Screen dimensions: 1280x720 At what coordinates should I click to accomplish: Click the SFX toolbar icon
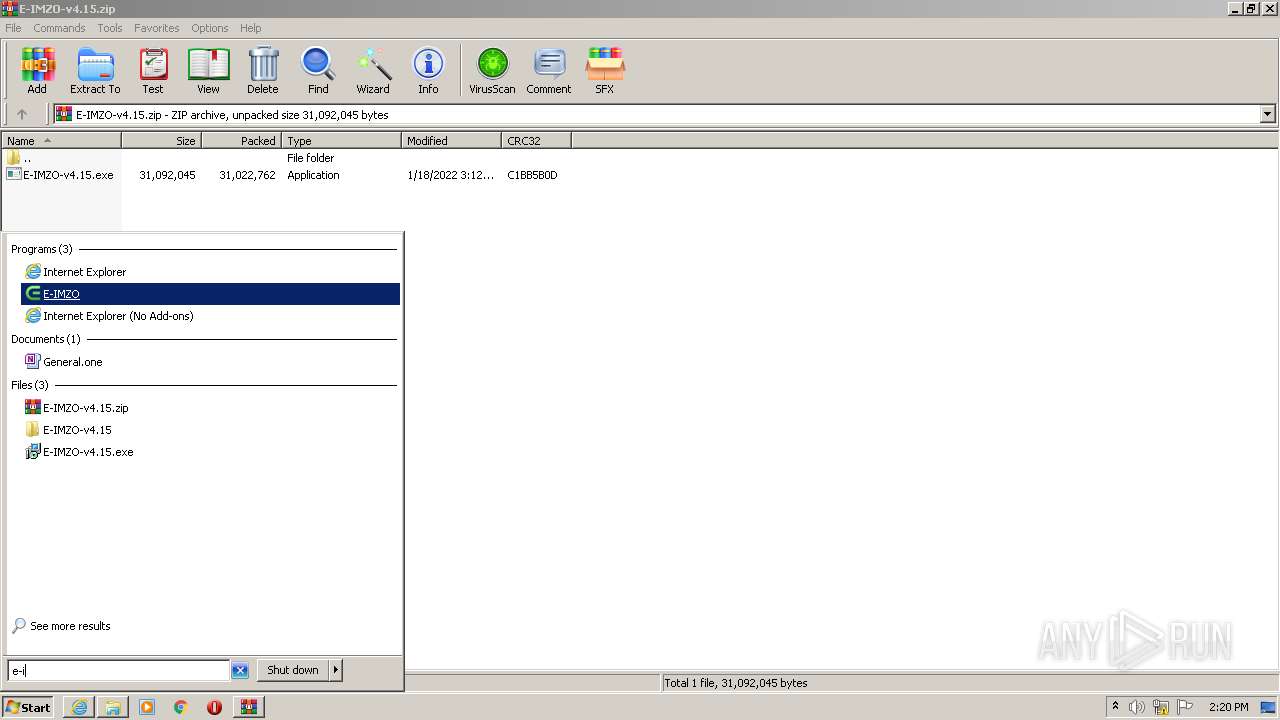pyautogui.click(x=605, y=71)
